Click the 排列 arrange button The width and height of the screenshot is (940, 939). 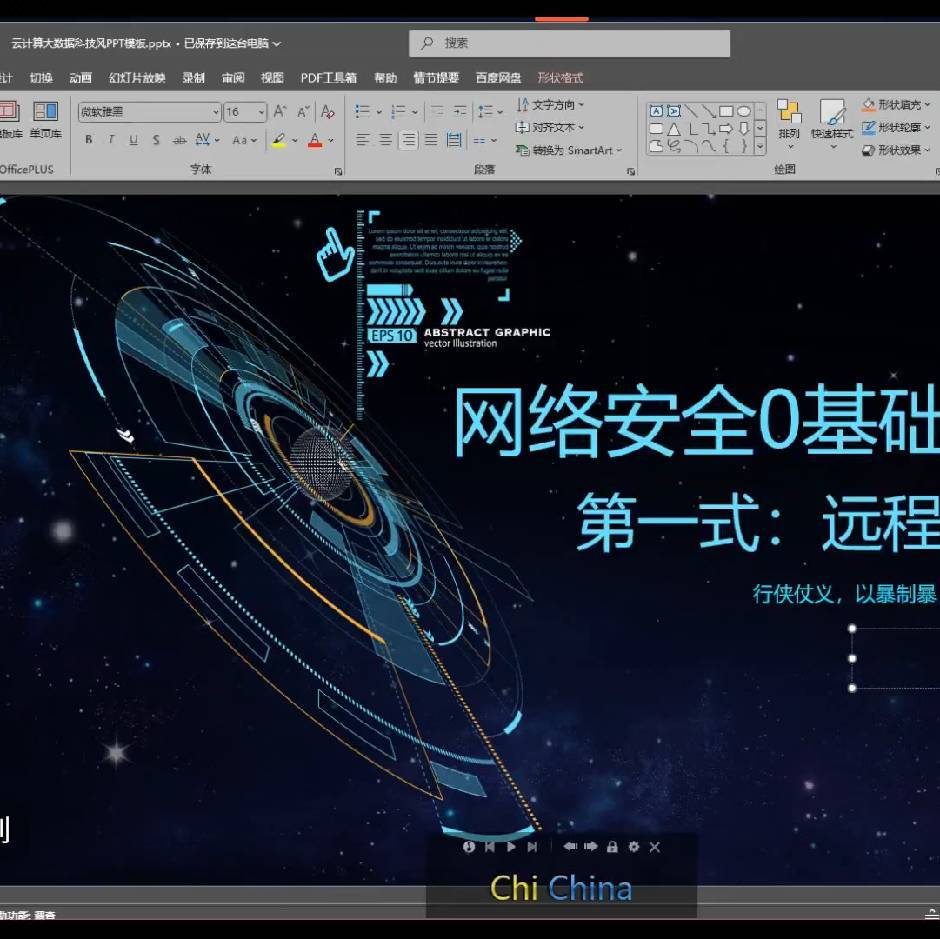click(x=790, y=125)
